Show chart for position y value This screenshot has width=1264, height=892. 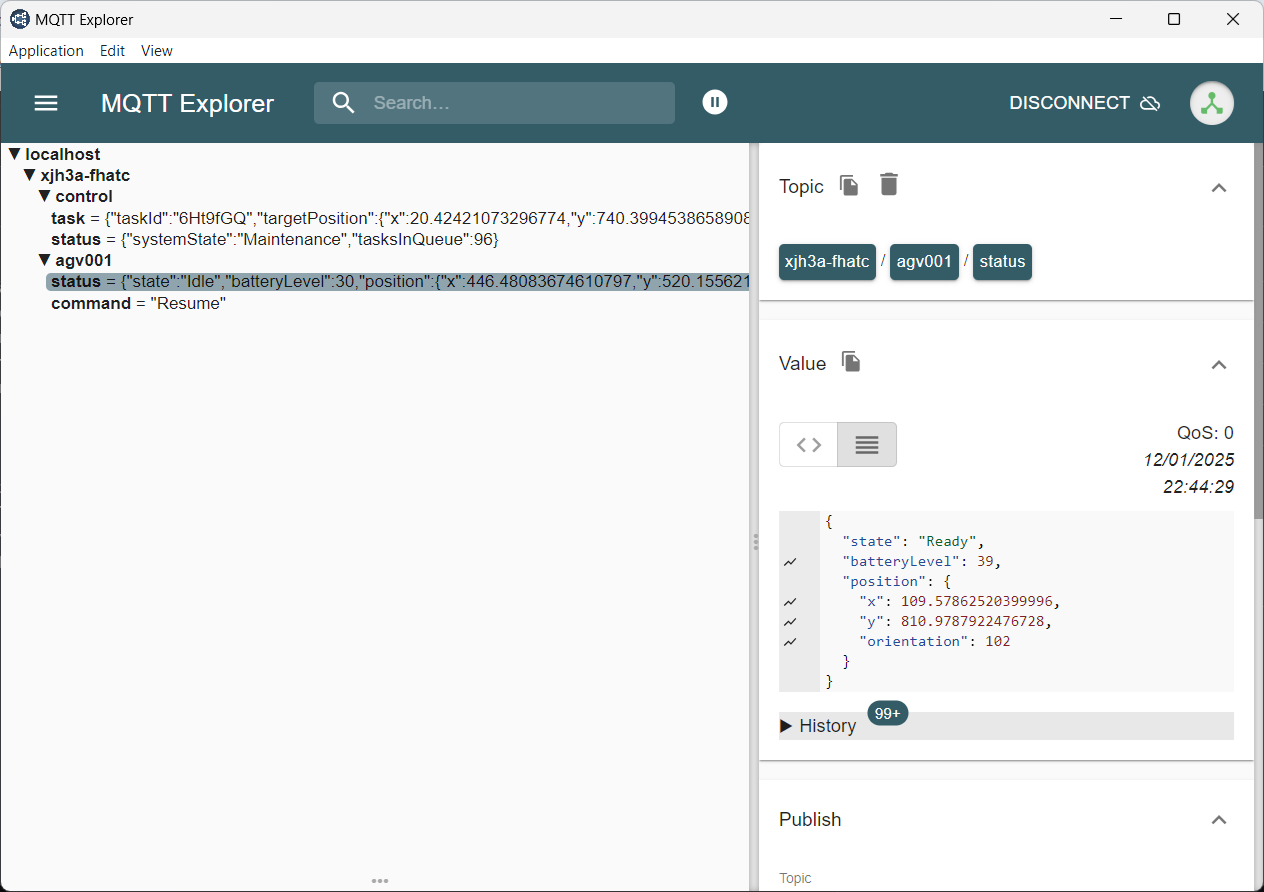click(791, 622)
